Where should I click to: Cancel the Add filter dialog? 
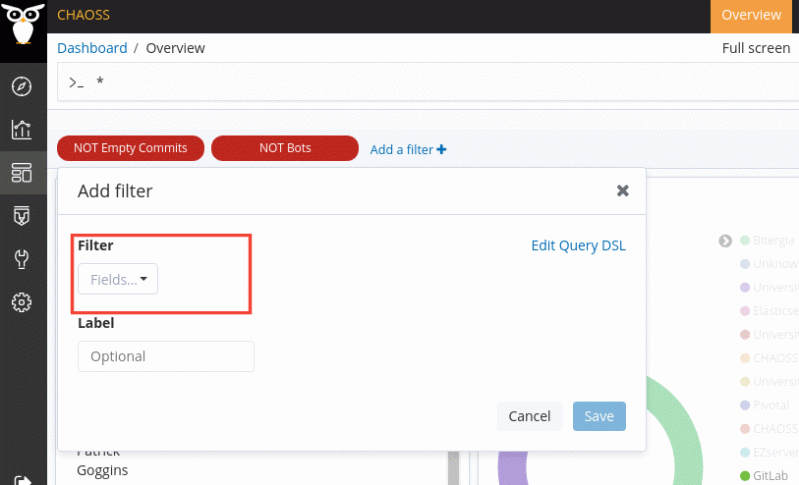pyautogui.click(x=529, y=416)
